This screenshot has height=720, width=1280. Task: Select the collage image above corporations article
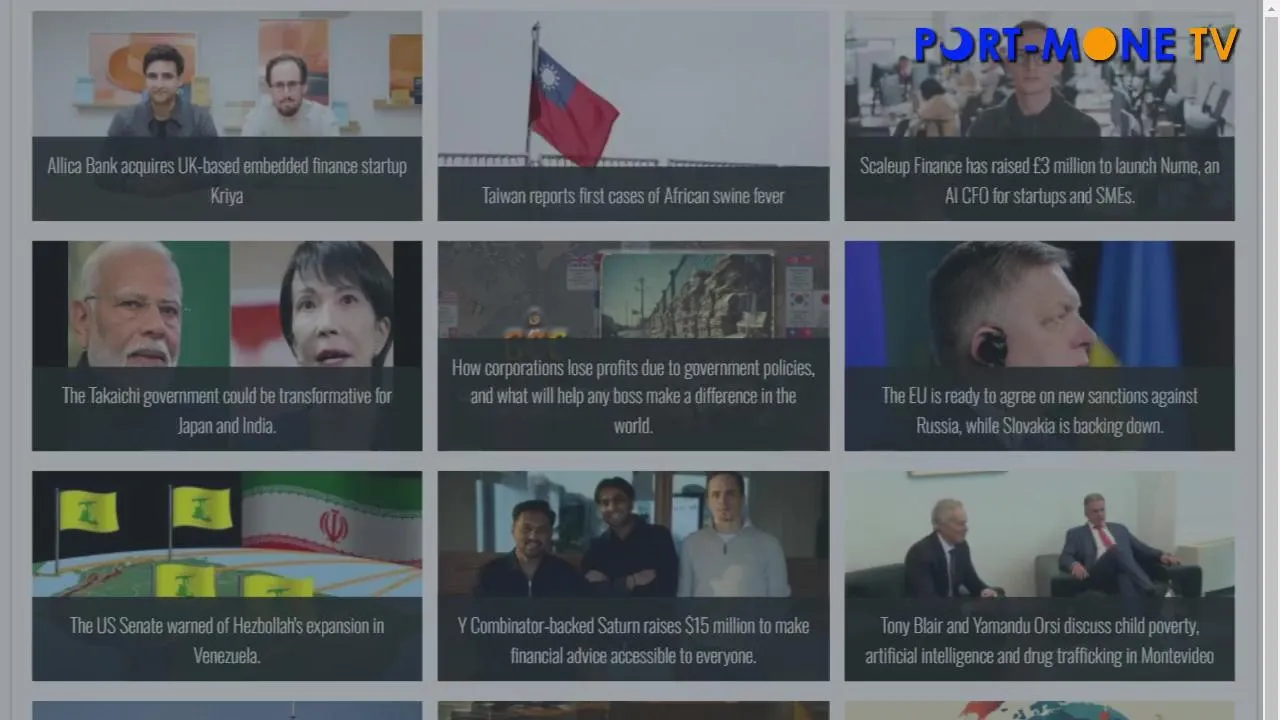633,290
